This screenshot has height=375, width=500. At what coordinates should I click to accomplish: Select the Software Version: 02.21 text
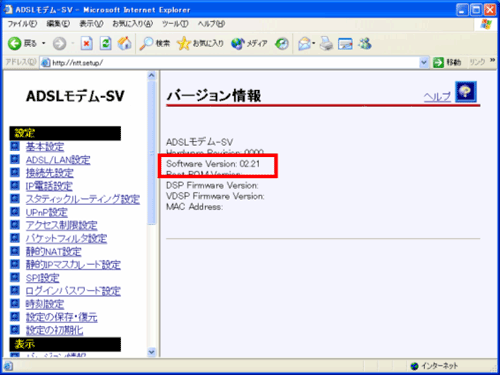tap(213, 164)
